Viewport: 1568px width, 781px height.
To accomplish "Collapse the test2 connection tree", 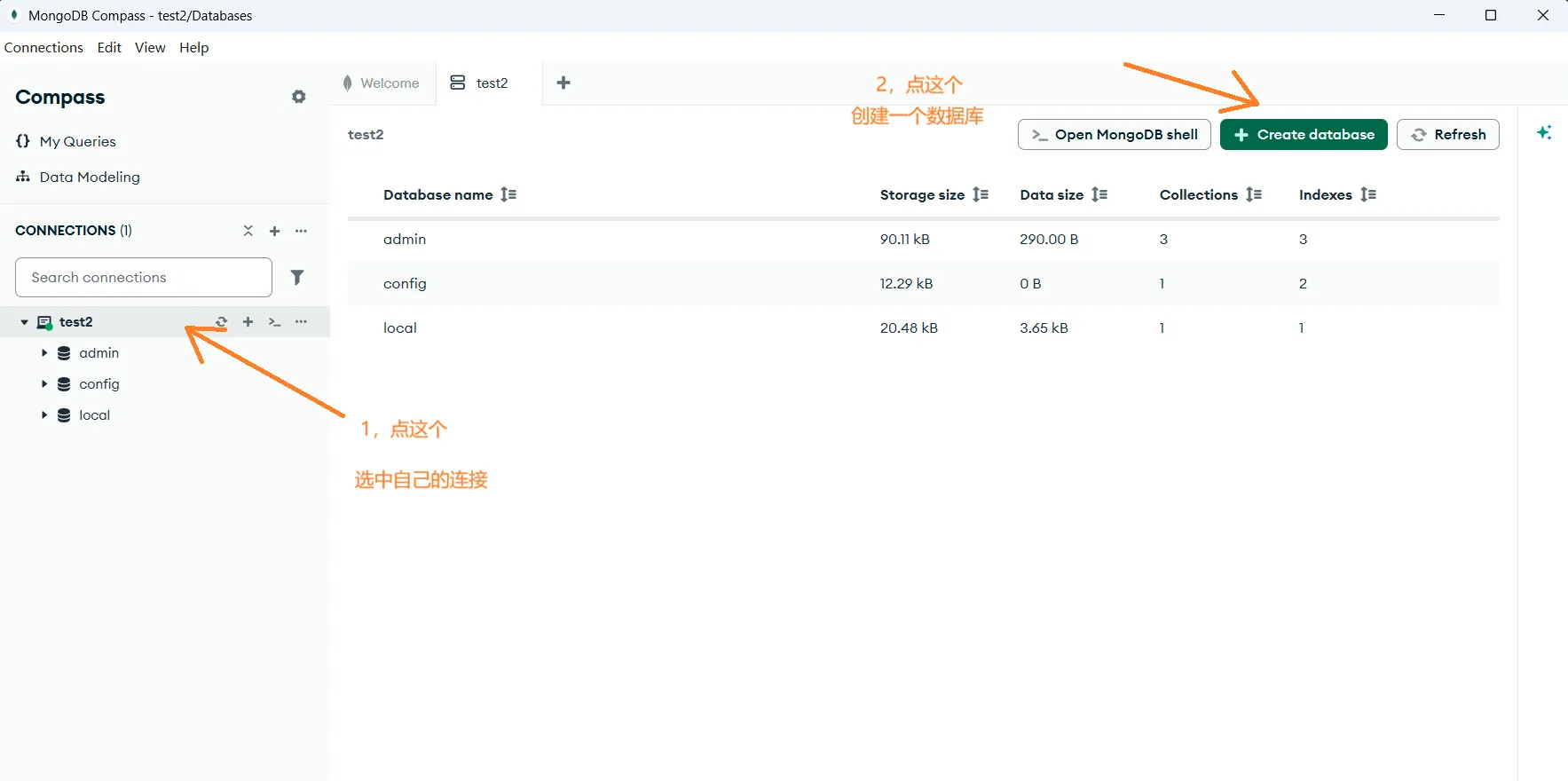I will click(x=24, y=322).
